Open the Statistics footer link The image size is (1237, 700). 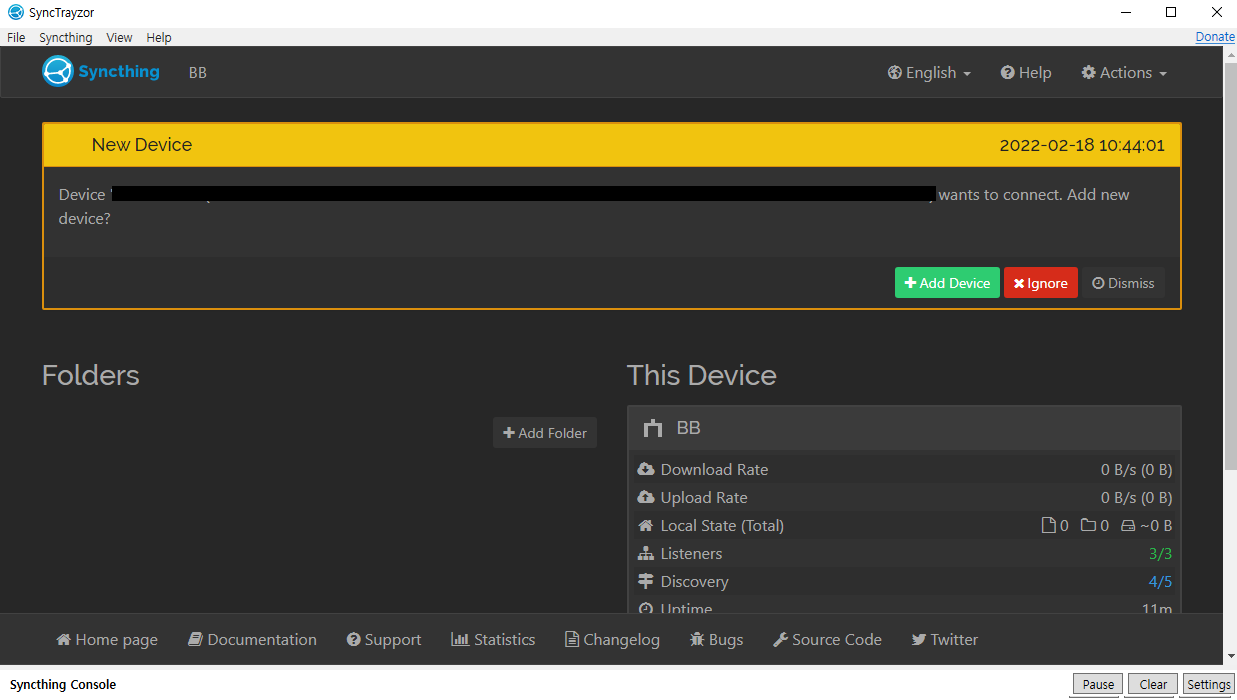pyautogui.click(x=493, y=639)
